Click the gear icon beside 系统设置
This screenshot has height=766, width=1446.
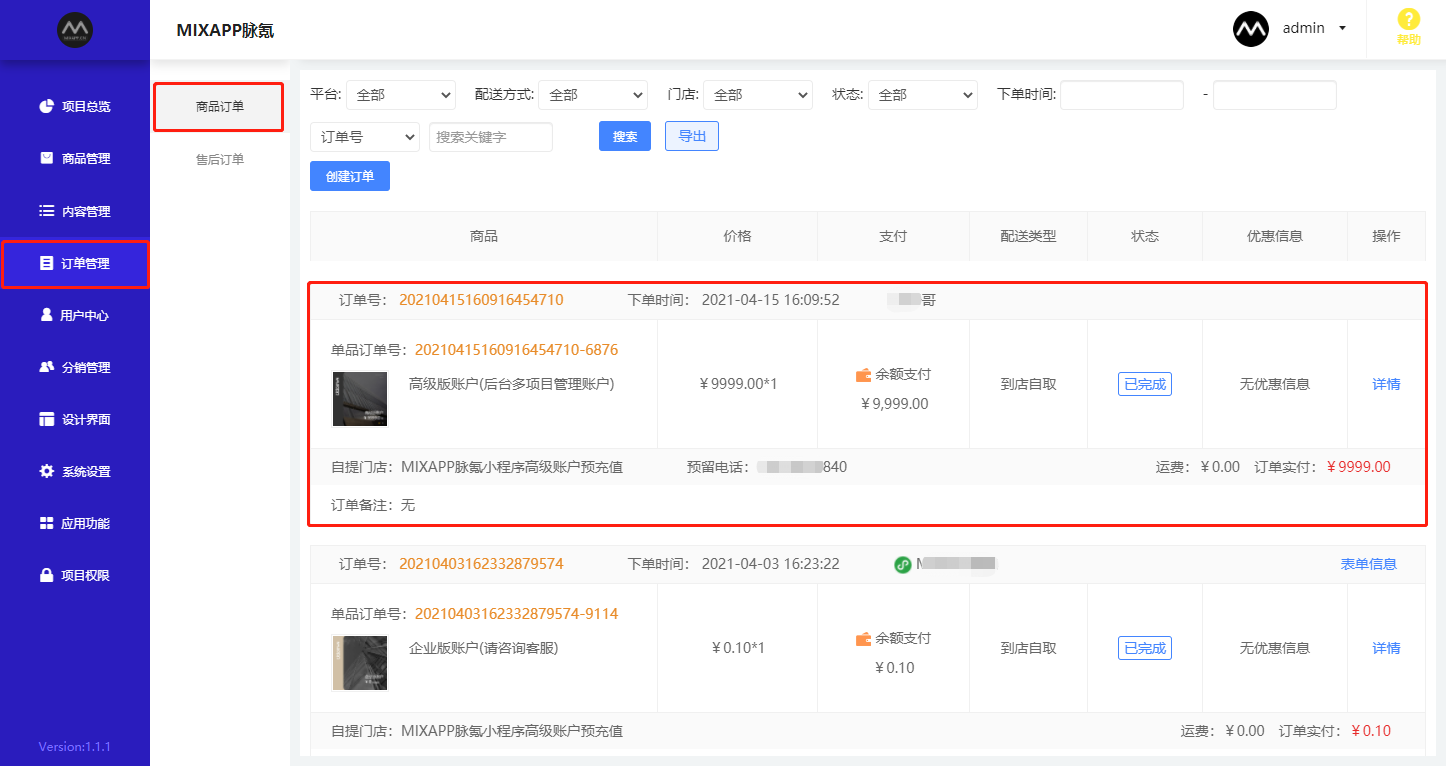click(46, 471)
